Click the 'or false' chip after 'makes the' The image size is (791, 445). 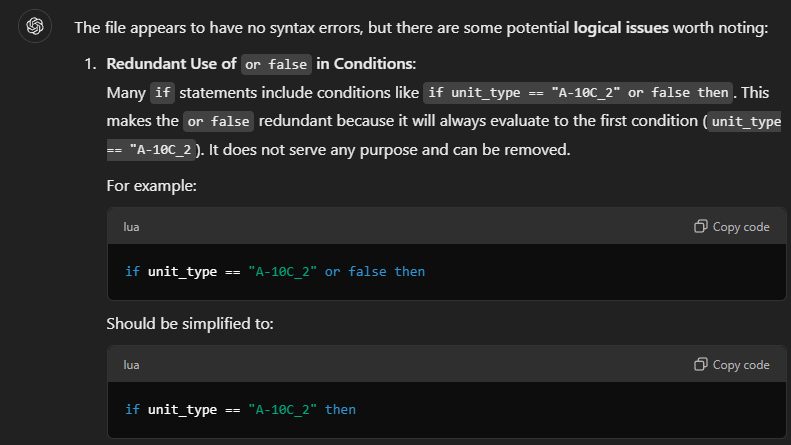pos(218,122)
